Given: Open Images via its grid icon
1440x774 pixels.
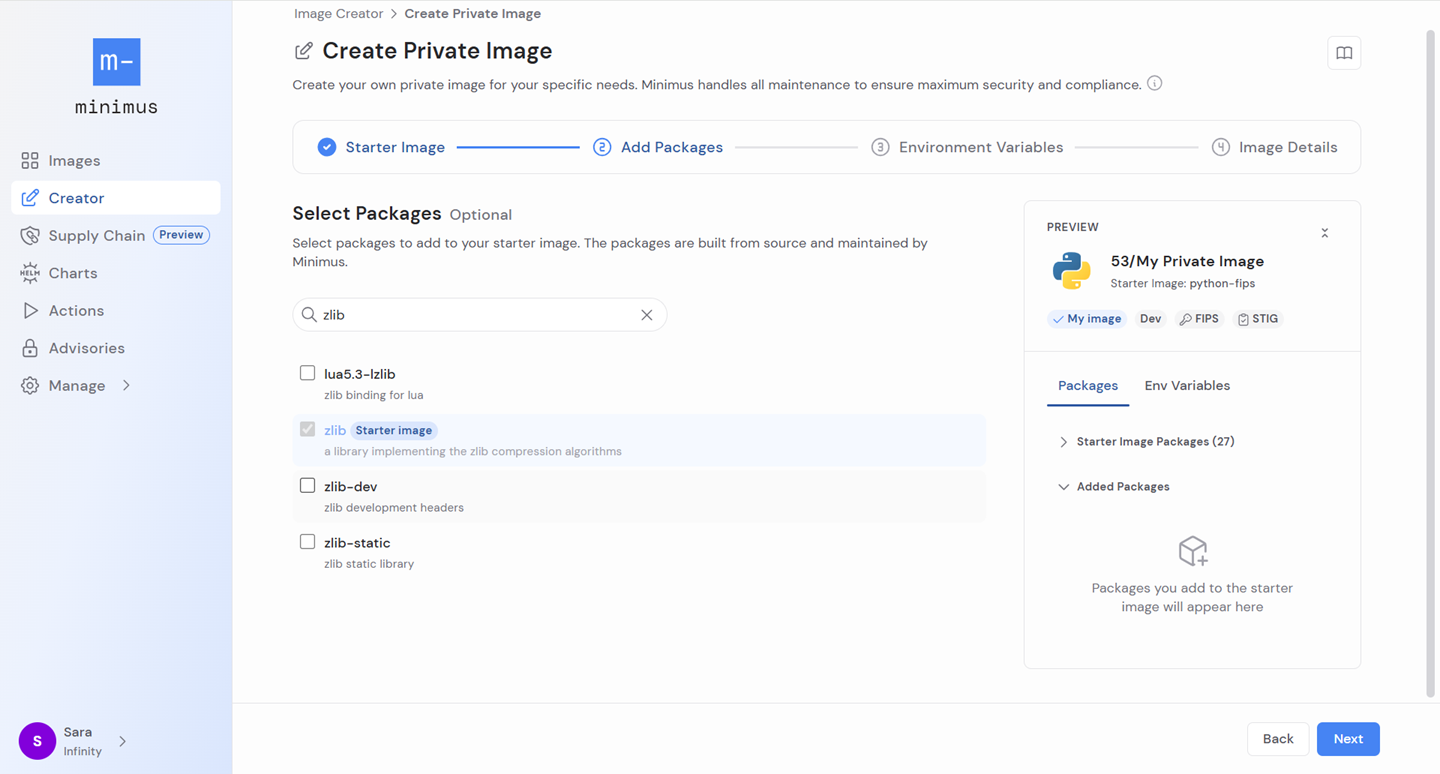Looking at the screenshot, I should pos(30,161).
